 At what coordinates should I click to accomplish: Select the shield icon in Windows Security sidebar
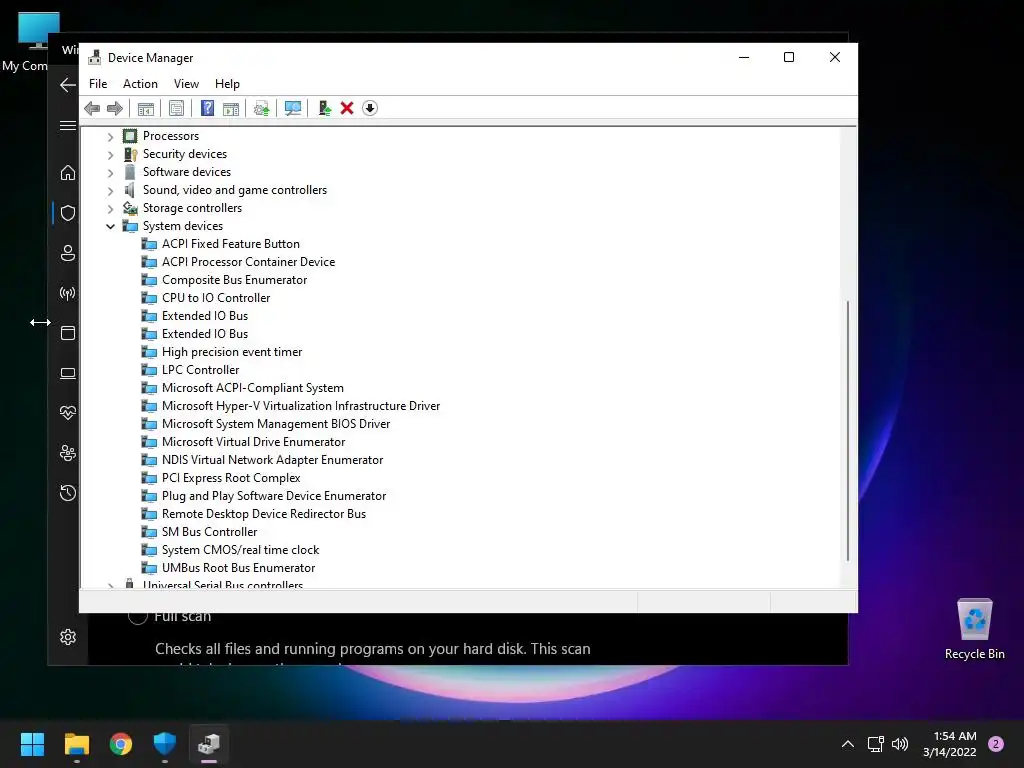coord(68,213)
